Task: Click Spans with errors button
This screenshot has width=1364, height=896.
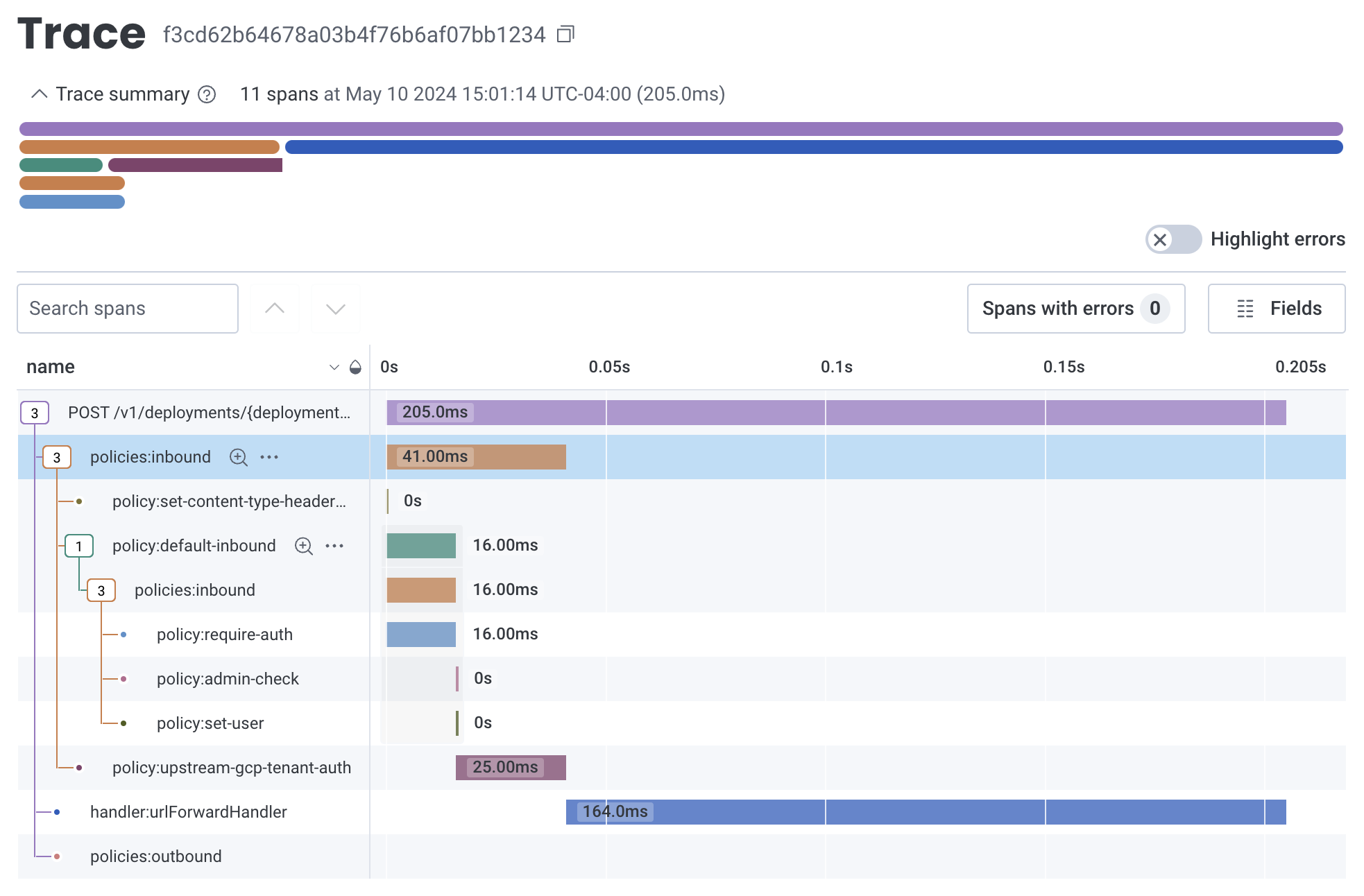Action: (x=1076, y=309)
